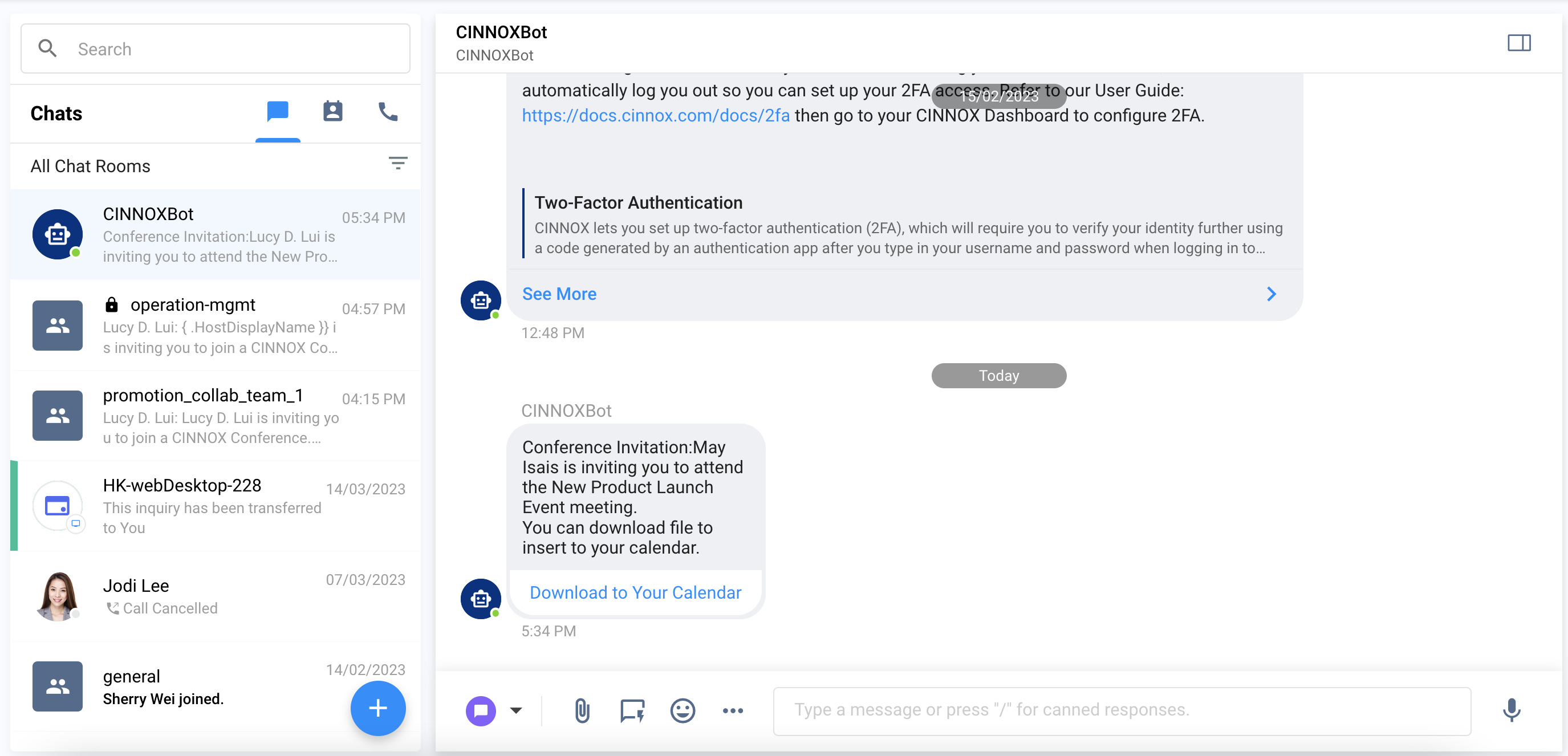Switch to the Calls tab icon

pos(388,112)
